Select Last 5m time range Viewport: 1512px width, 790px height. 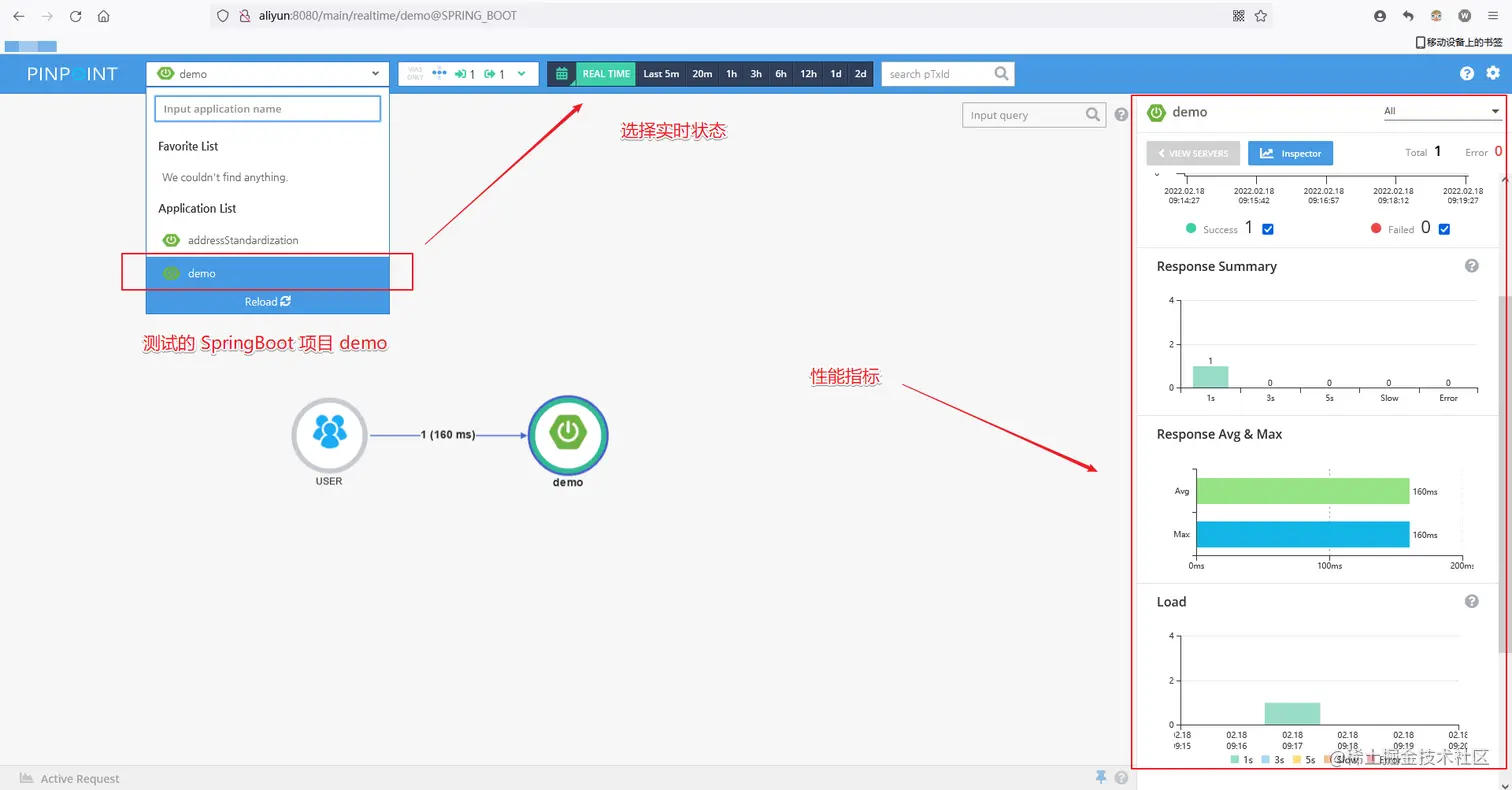click(x=661, y=74)
